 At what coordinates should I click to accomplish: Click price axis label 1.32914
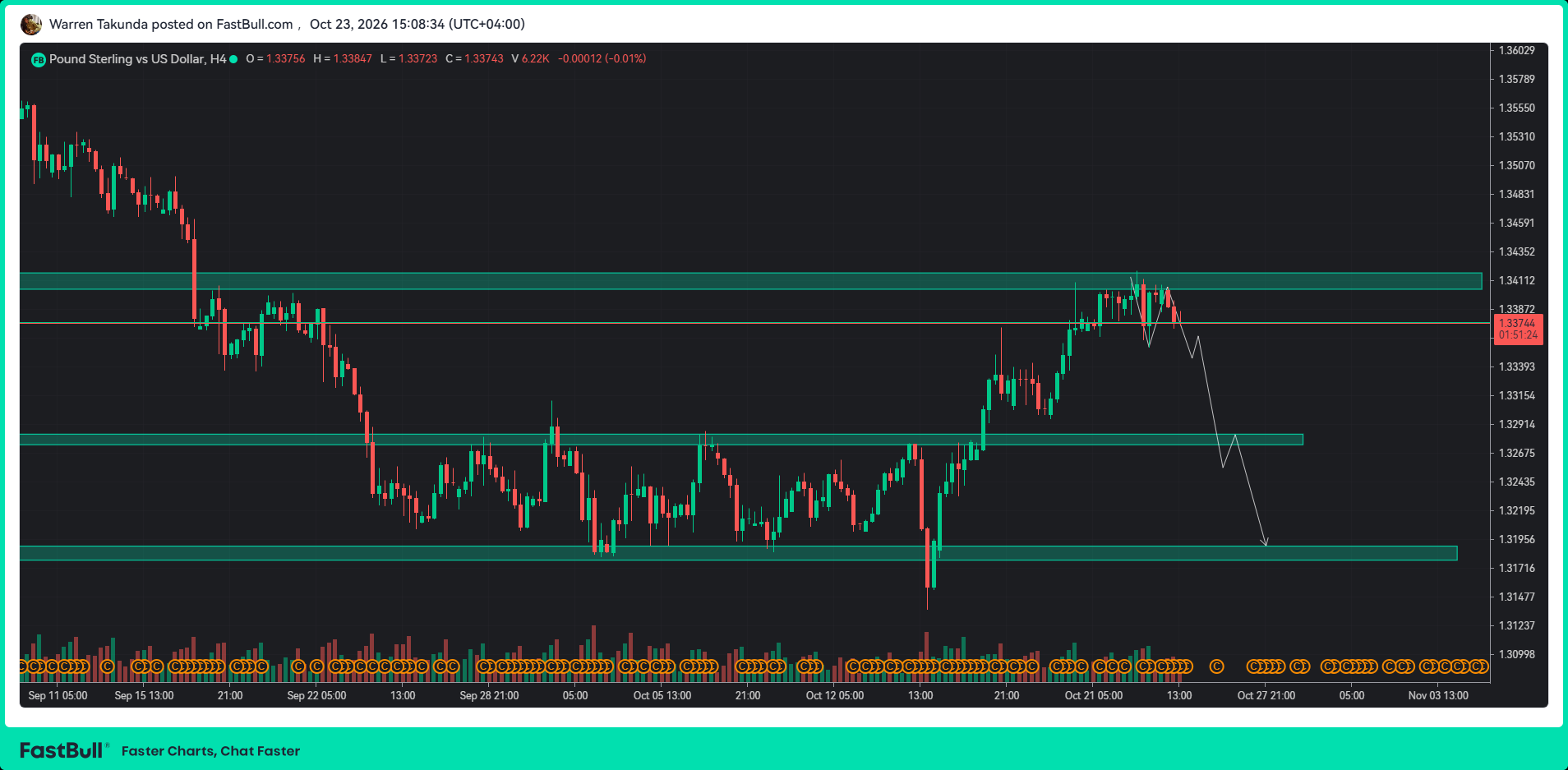coord(1516,424)
